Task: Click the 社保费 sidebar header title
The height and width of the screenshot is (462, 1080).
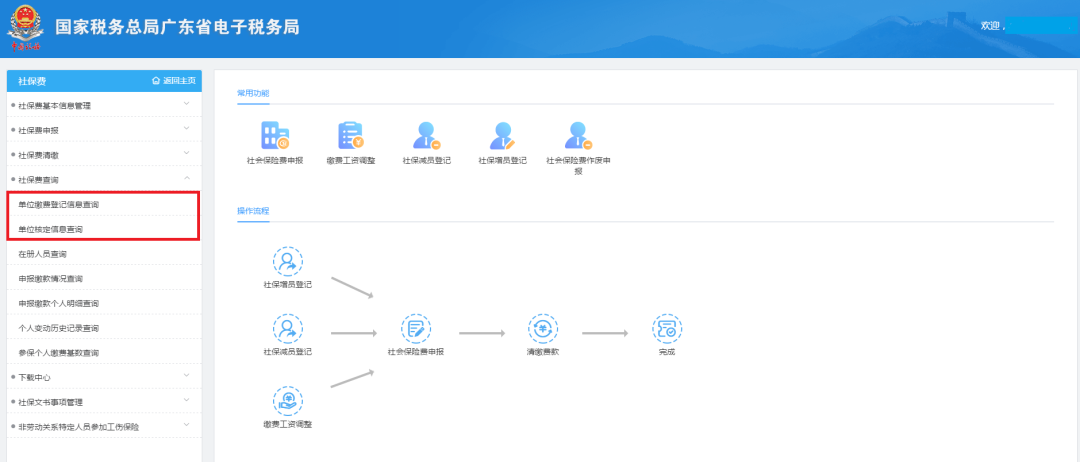Action: coord(32,81)
